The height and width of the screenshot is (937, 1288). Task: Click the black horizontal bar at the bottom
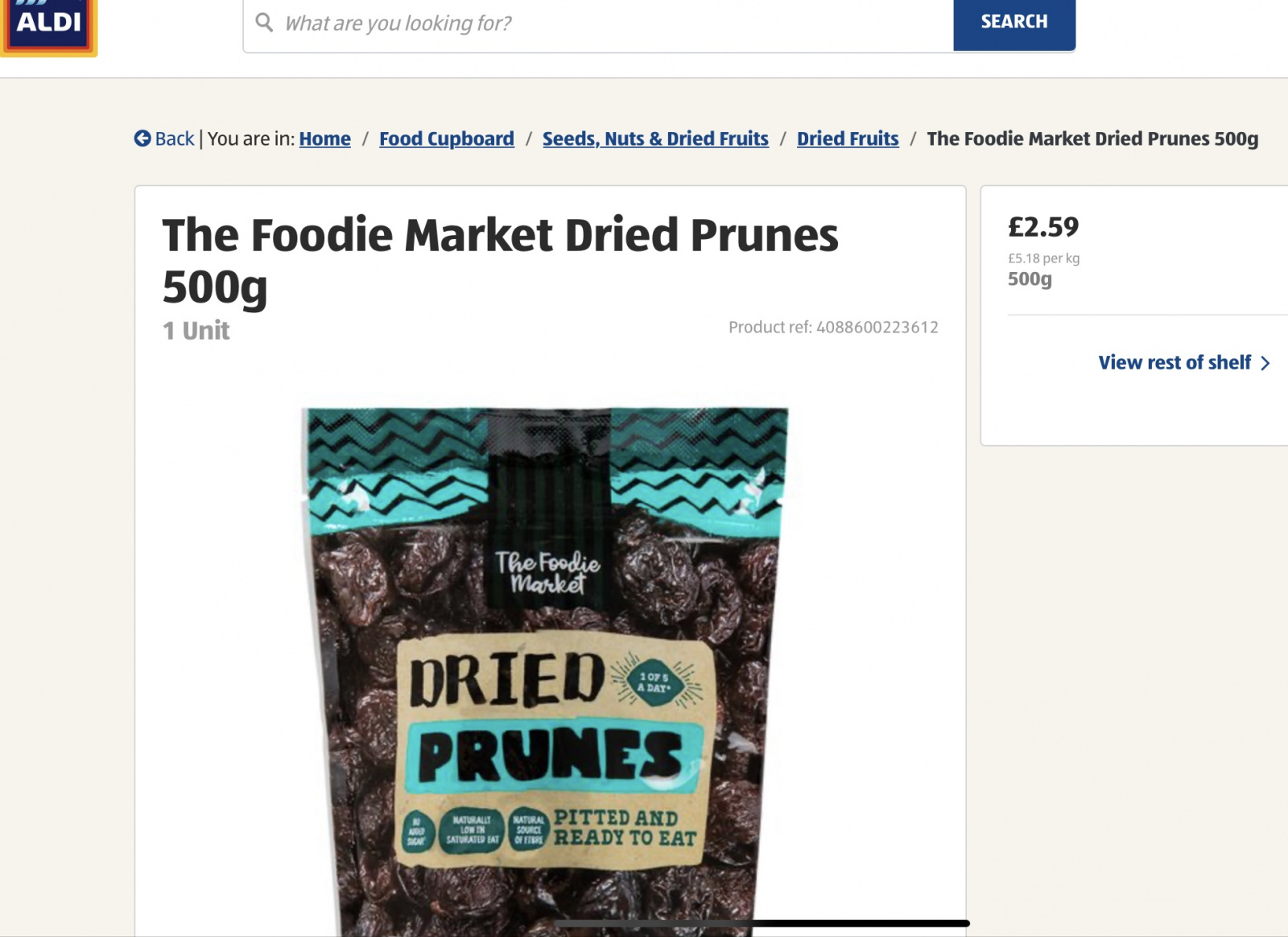[762, 923]
